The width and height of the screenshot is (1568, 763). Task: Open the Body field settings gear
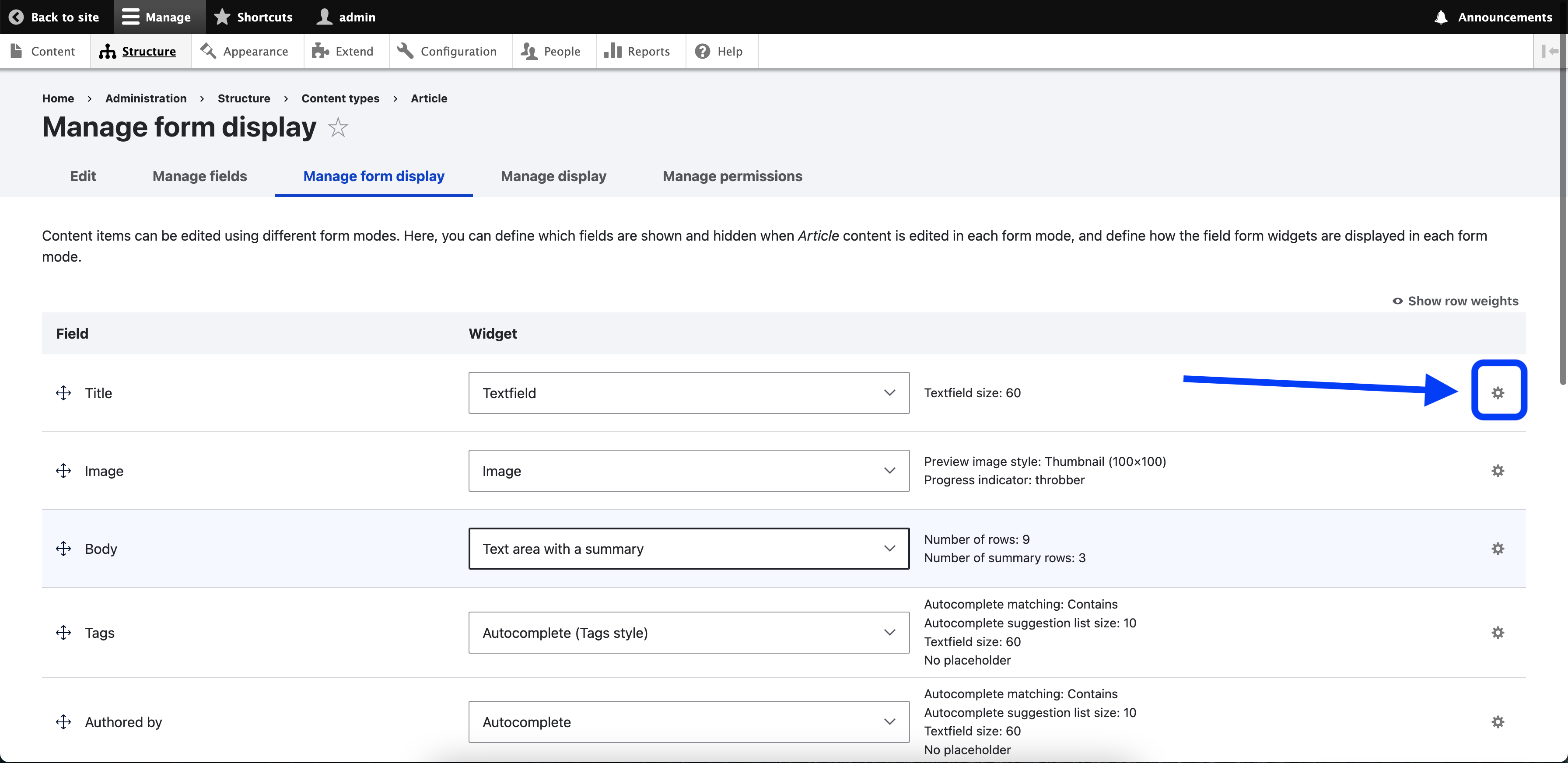pyautogui.click(x=1498, y=548)
